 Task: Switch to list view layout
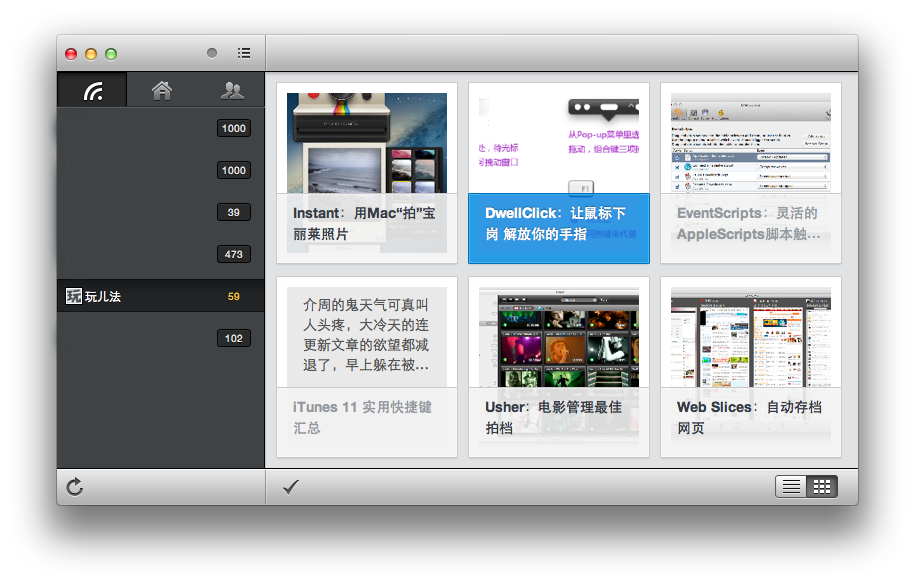[x=791, y=487]
